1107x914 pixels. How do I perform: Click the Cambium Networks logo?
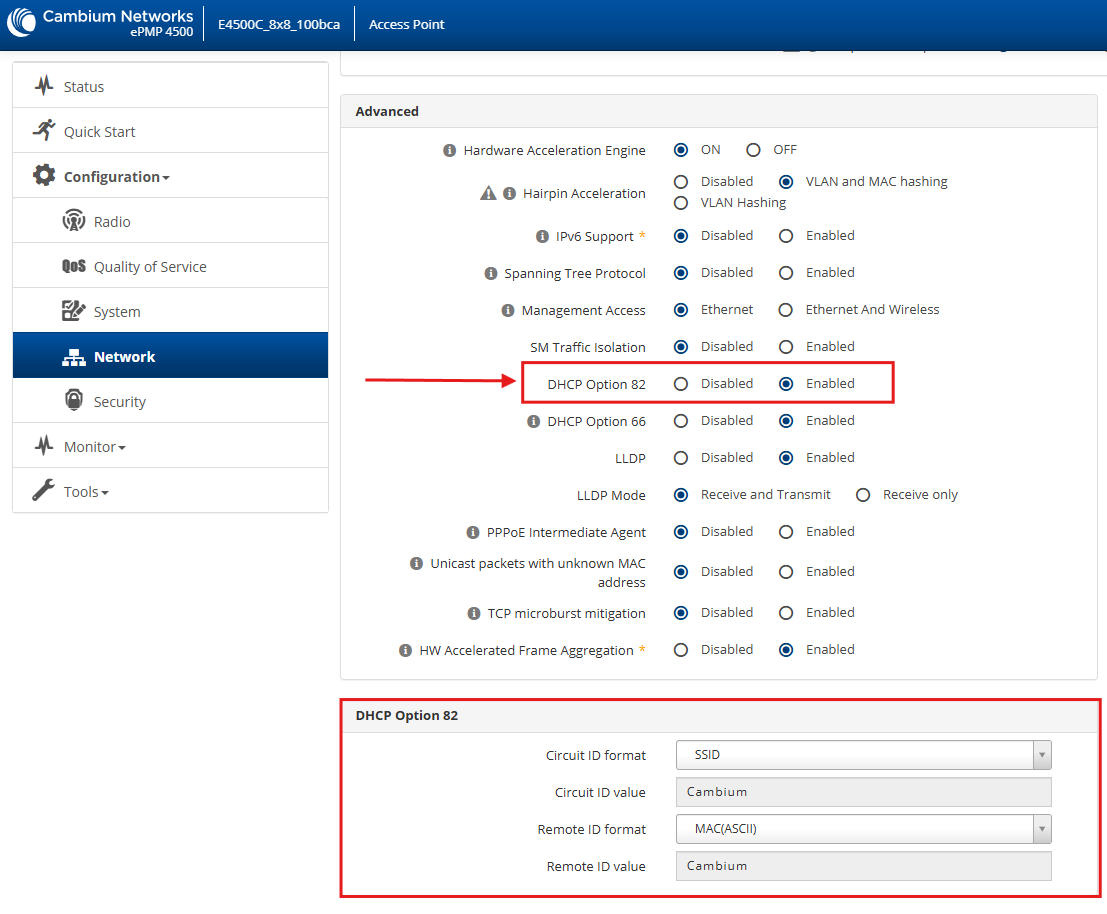(21, 22)
